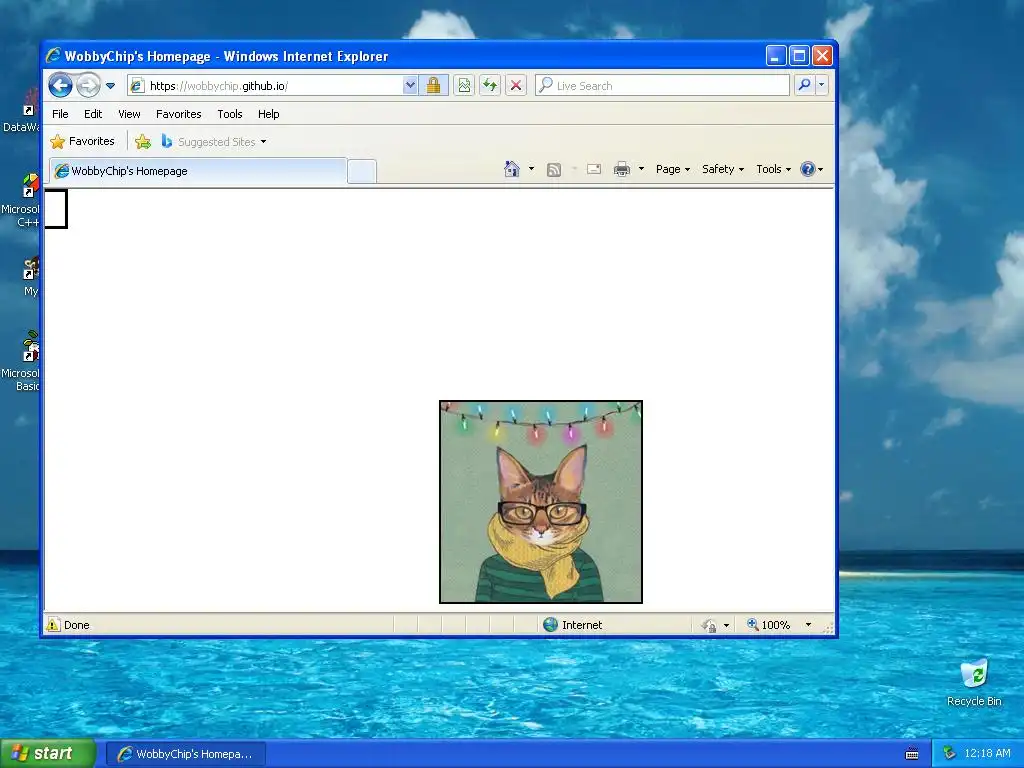Click the security lock icon
The height and width of the screenshot is (768, 1024).
(x=433, y=86)
